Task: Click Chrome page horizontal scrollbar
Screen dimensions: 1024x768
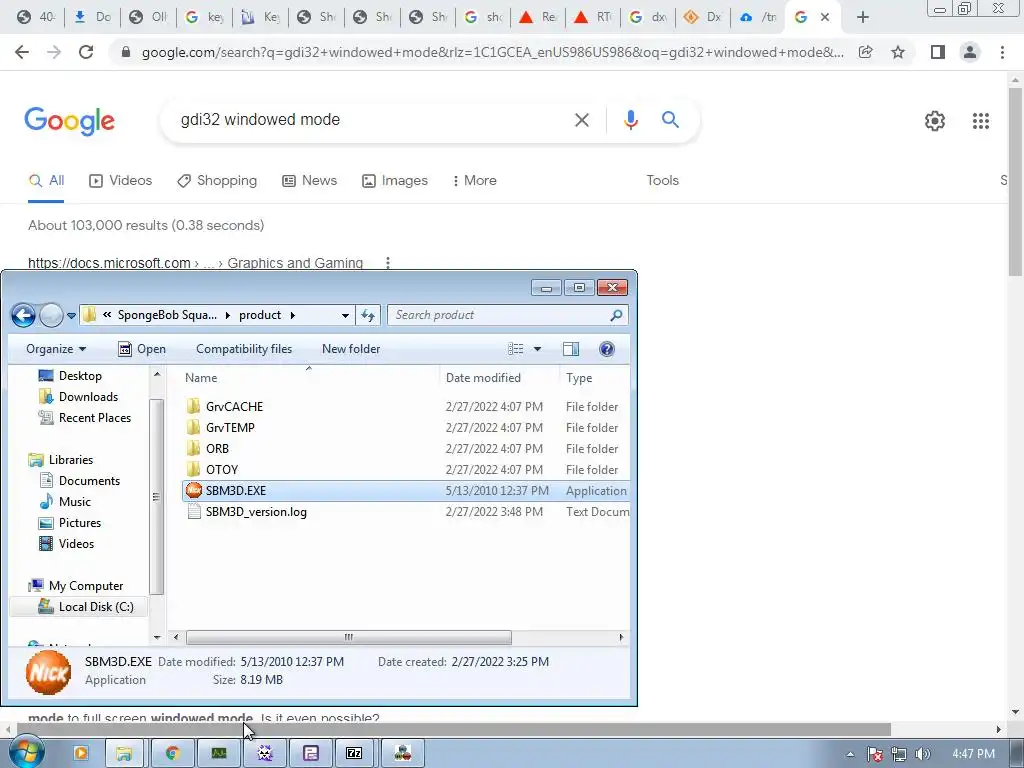Action: click(454, 729)
